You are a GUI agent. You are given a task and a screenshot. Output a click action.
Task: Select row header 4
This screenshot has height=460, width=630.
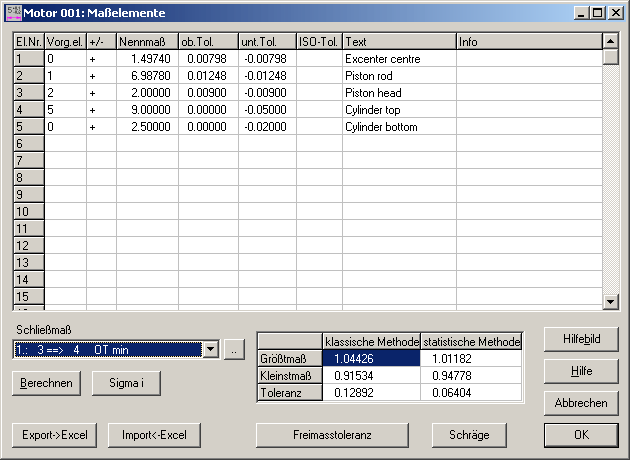coord(28,110)
